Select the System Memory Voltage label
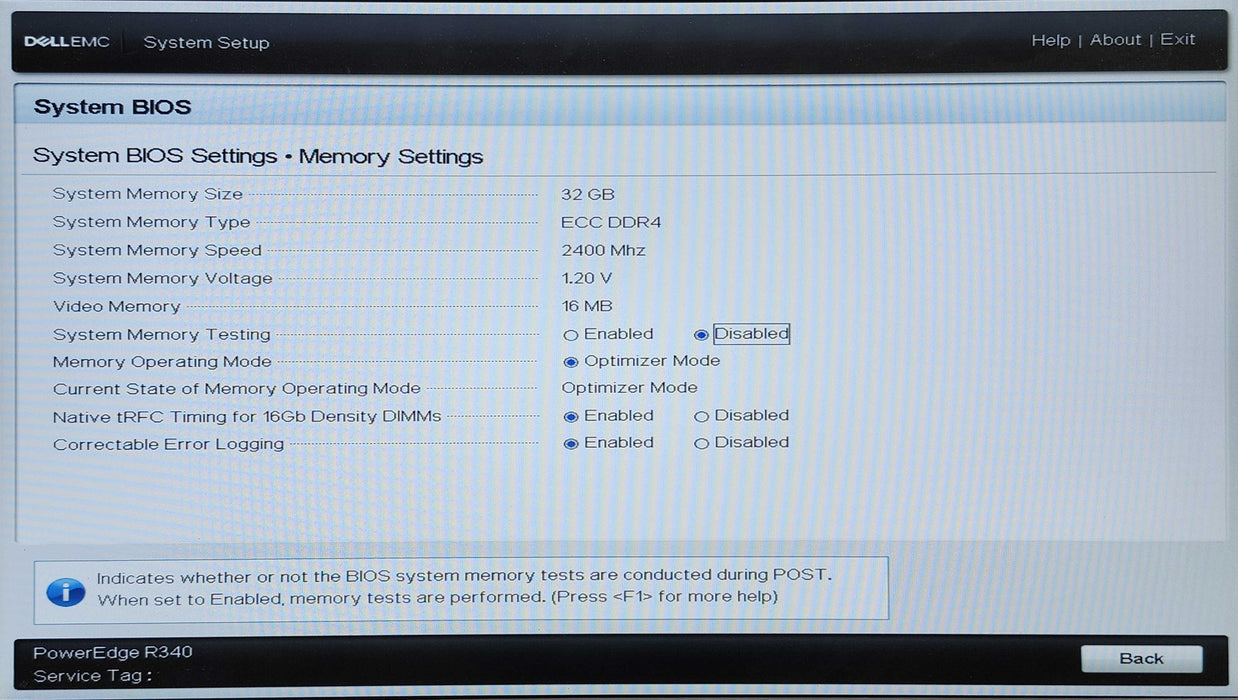Image resolution: width=1238 pixels, height=700 pixels. [163, 278]
